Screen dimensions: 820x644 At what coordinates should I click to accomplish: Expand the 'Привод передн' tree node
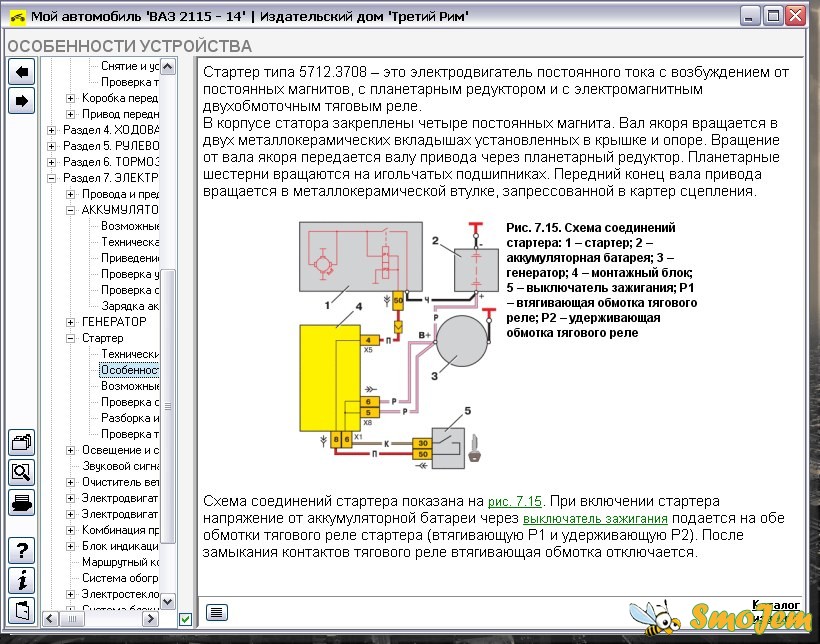tap(71, 114)
